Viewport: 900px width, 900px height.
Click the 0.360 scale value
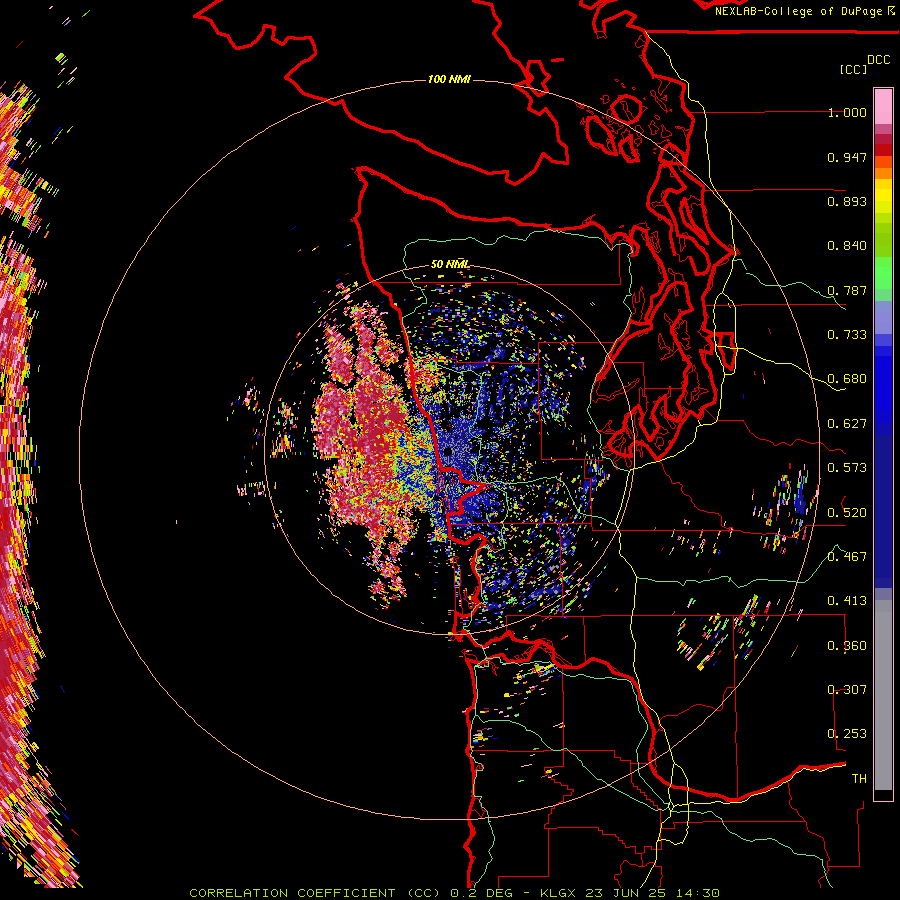click(x=847, y=646)
